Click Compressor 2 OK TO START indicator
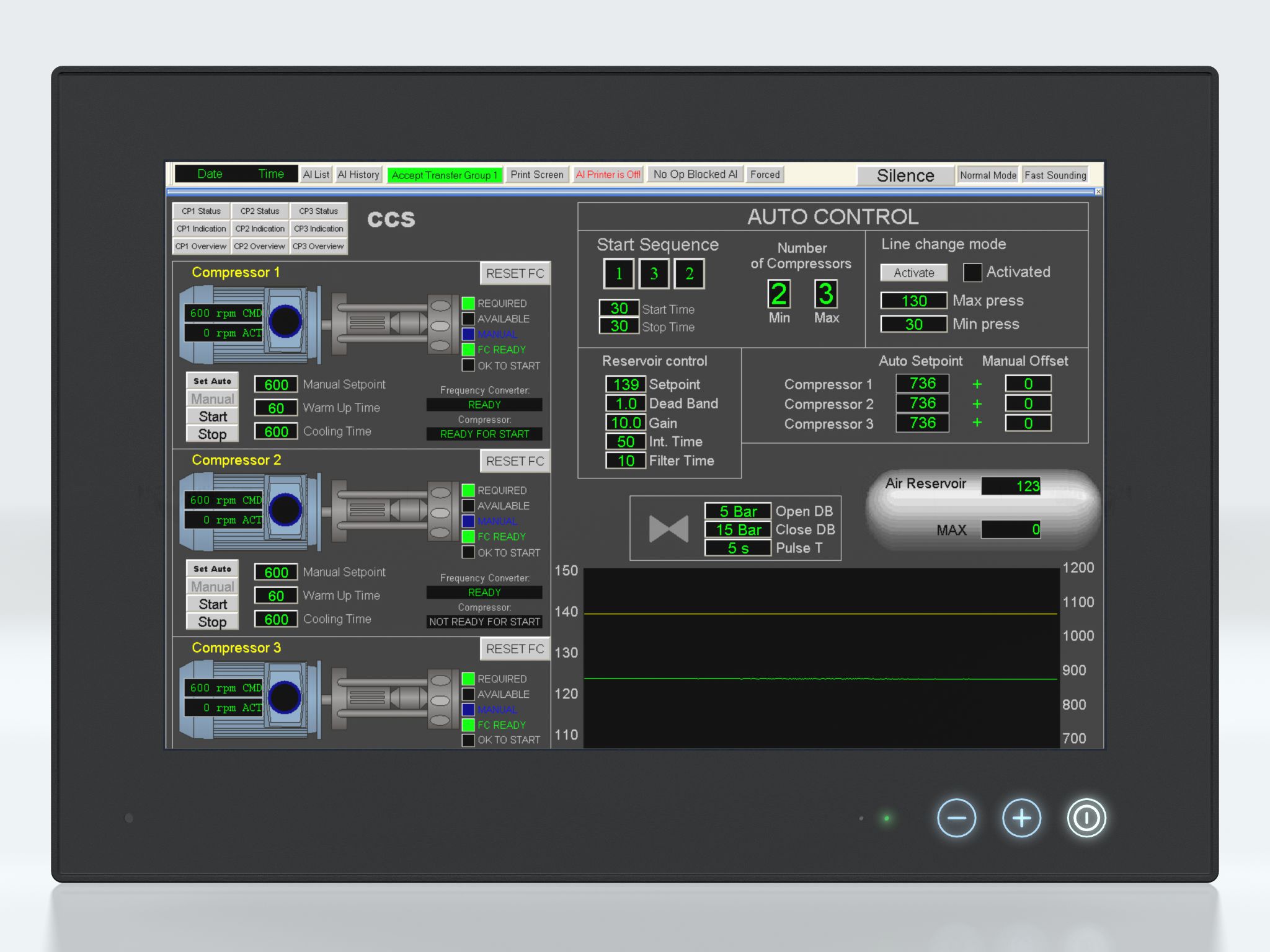This screenshot has height=952, width=1270. (x=468, y=552)
